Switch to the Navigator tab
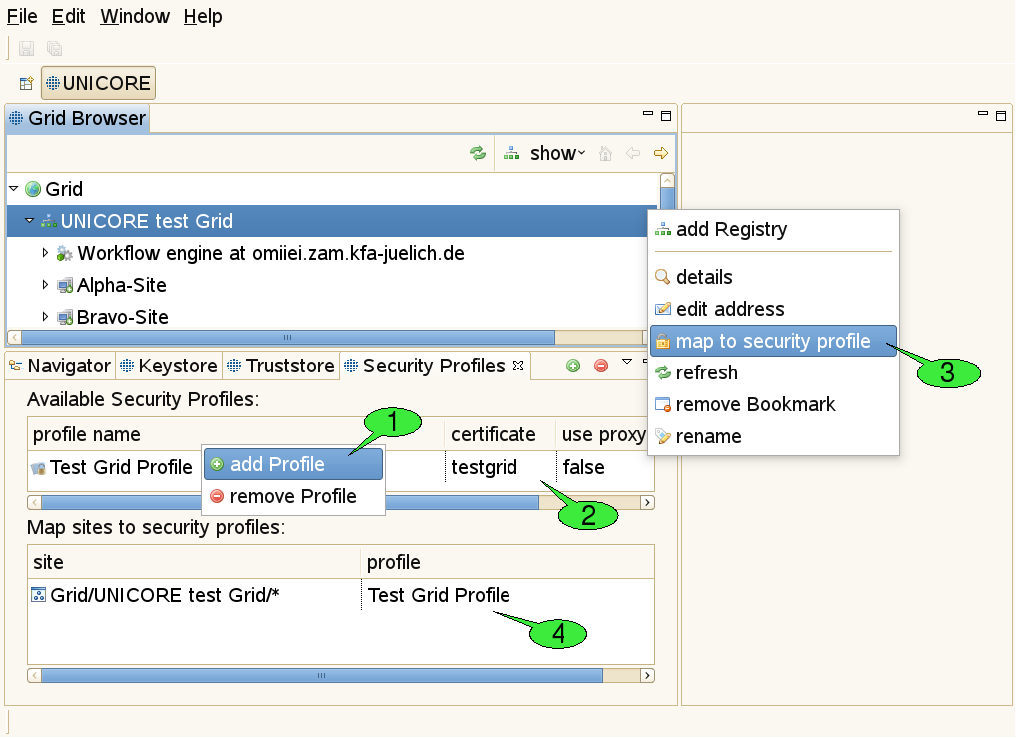The image size is (1016, 738). pos(60,366)
